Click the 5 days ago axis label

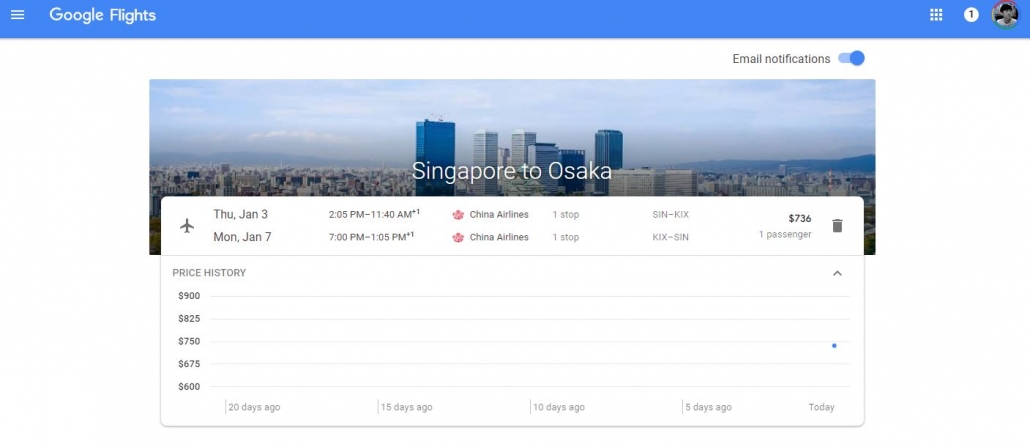pos(708,408)
